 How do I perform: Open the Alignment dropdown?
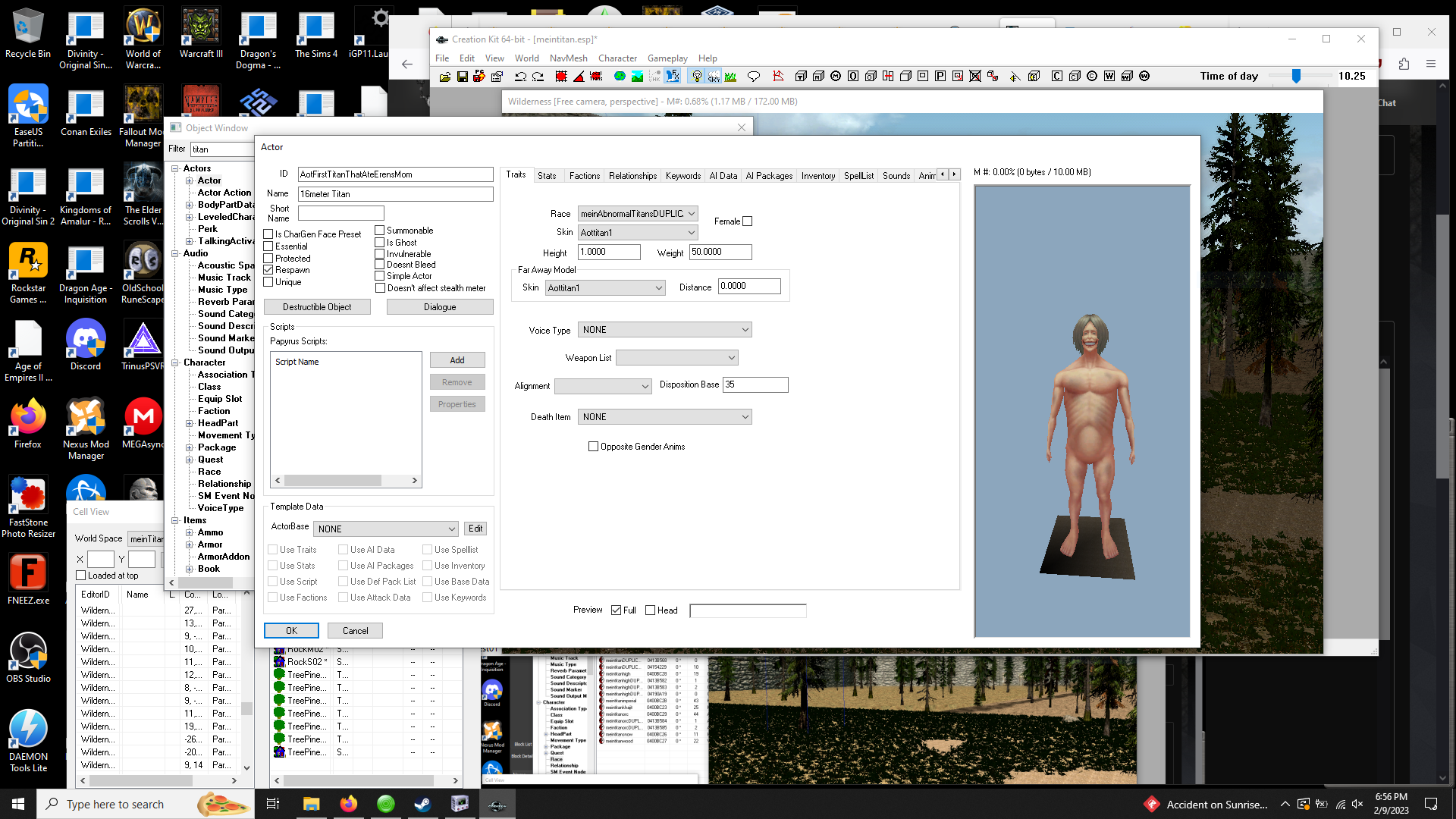click(603, 386)
